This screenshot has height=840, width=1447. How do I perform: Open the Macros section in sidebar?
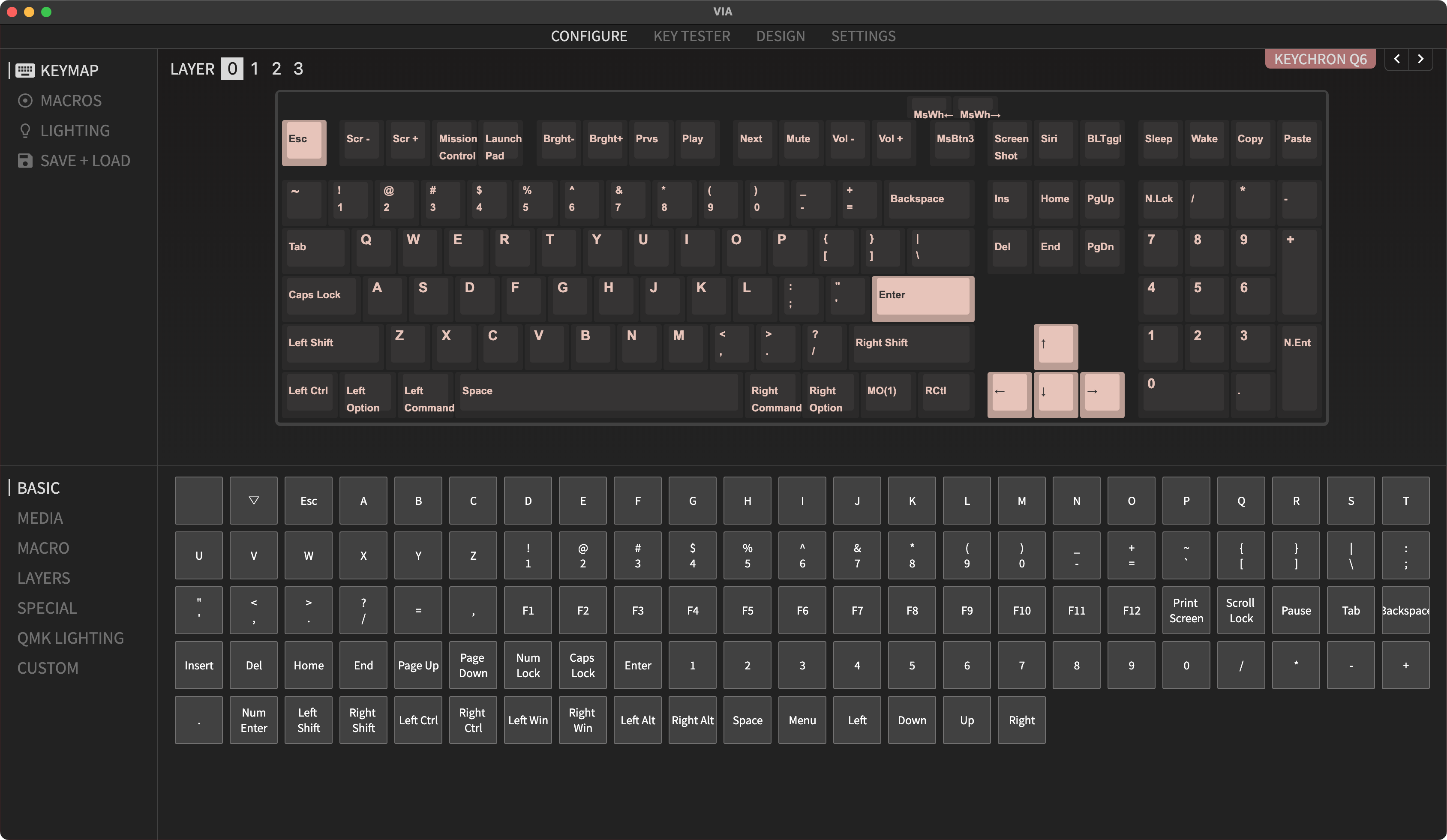(x=70, y=100)
